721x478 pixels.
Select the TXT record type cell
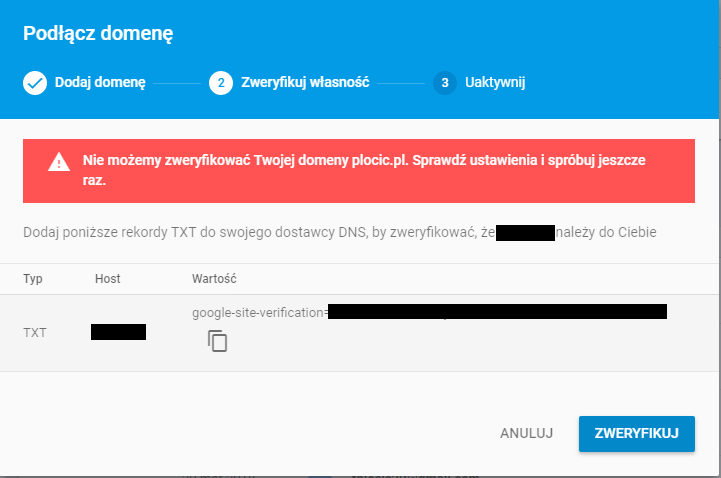click(x=35, y=332)
